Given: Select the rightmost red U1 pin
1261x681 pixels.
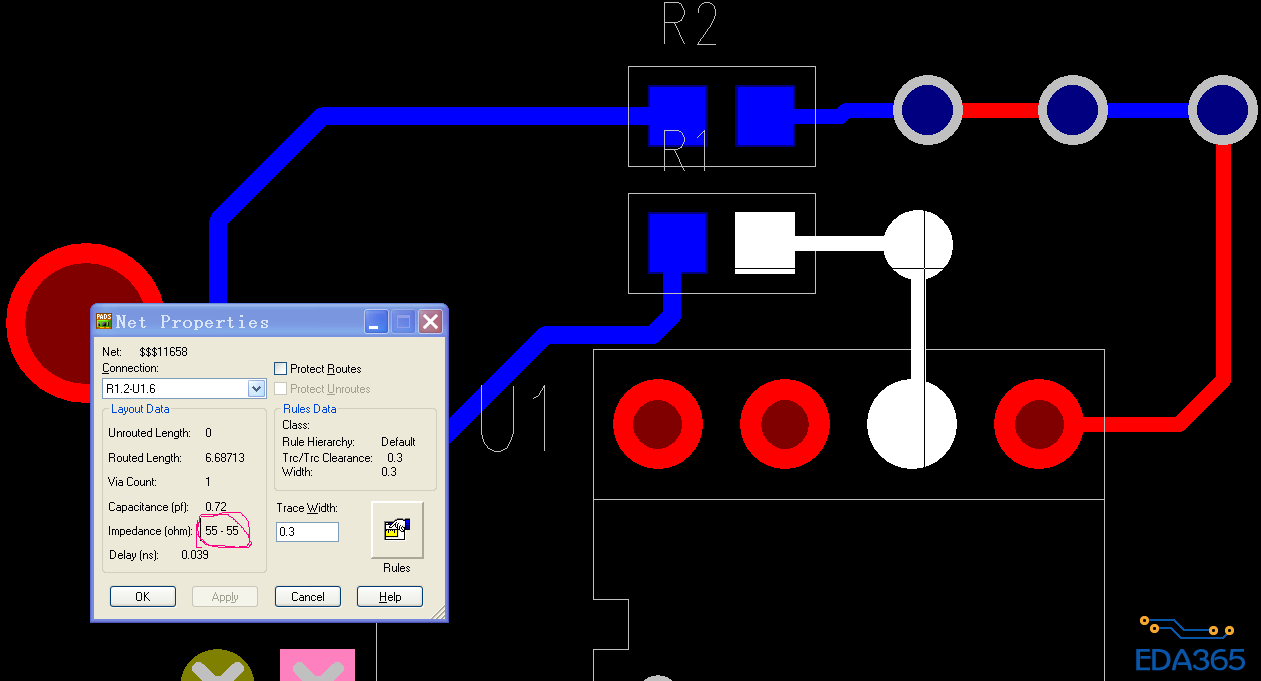Looking at the screenshot, I should [1039, 424].
